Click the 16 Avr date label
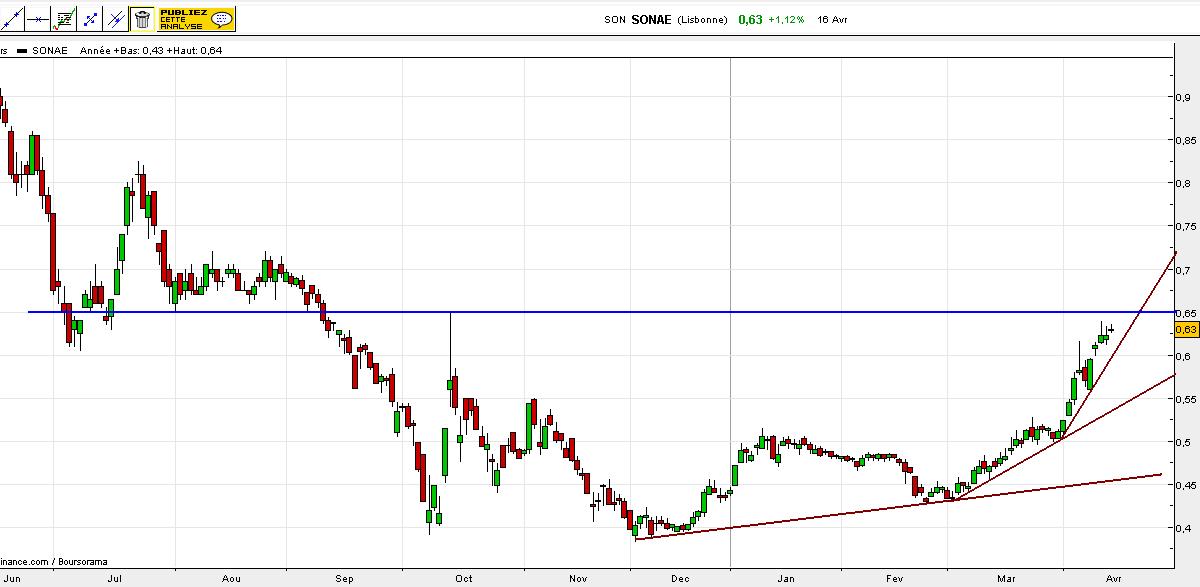Screen dimensions: 1200x587 tap(832, 19)
